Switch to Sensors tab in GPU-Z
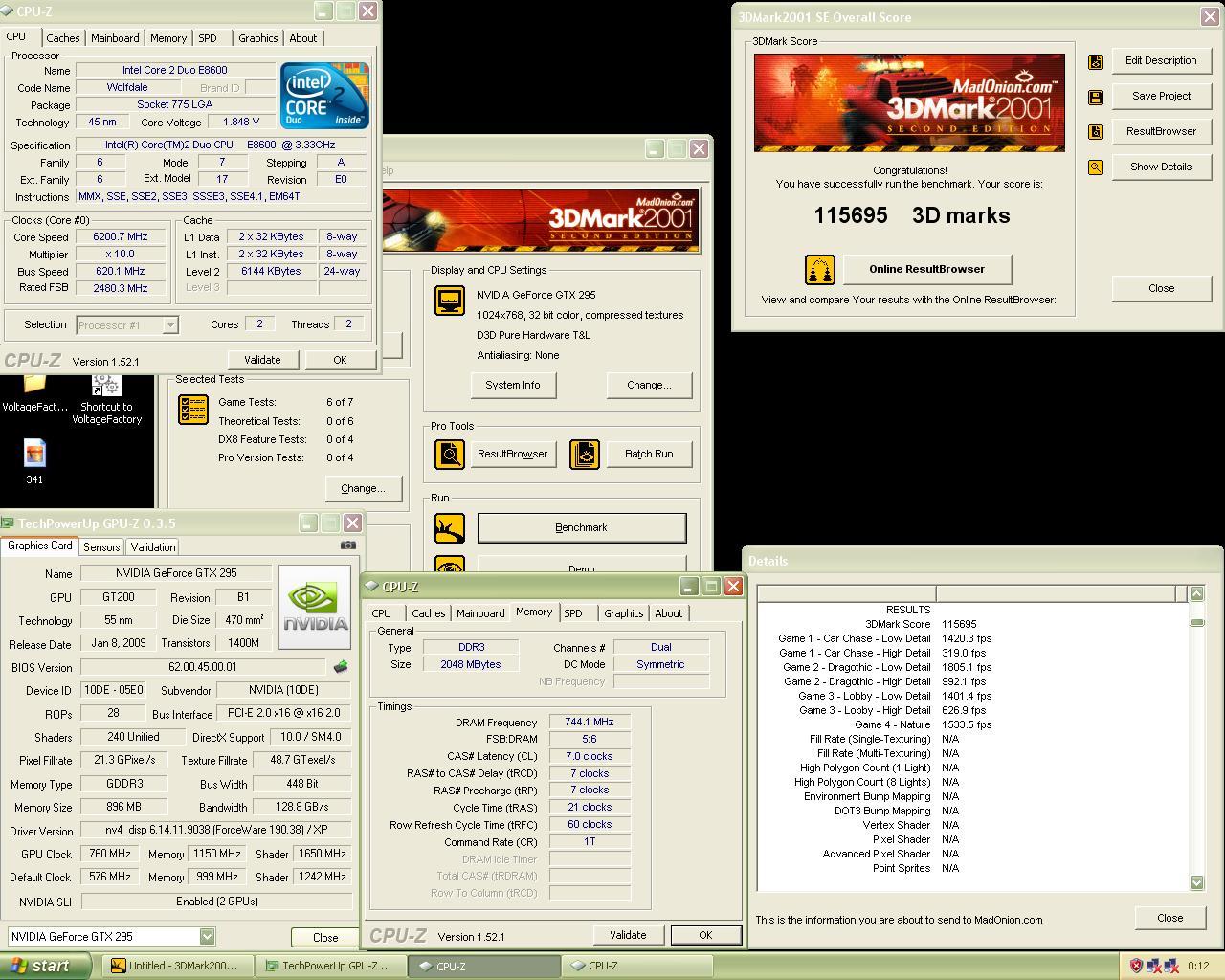 101,547
